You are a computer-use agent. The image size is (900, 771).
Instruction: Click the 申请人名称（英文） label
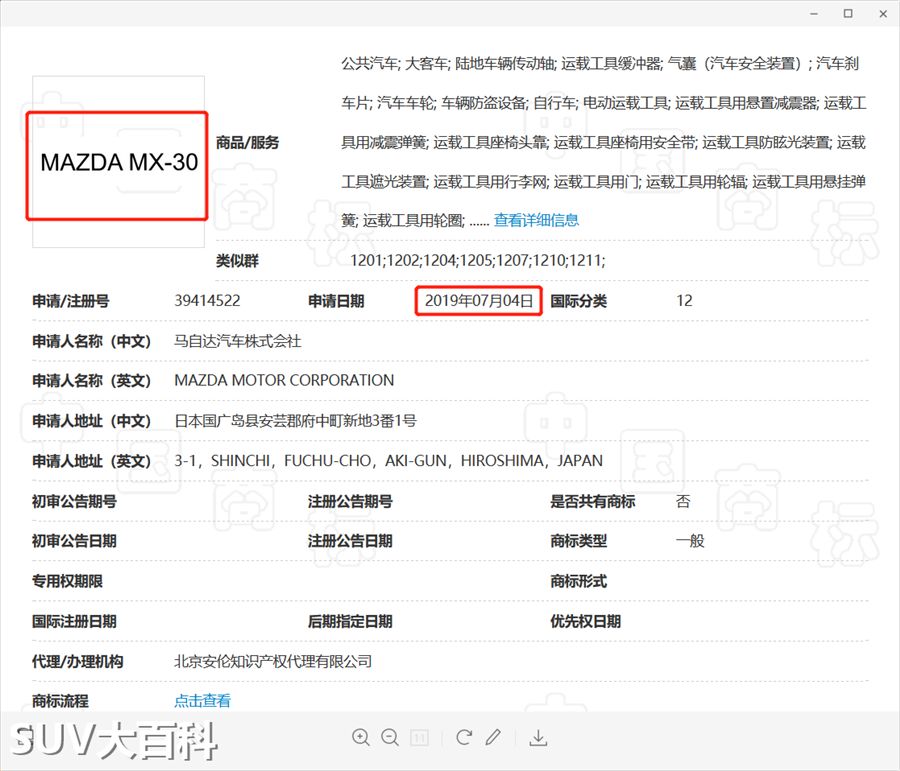pos(91,380)
